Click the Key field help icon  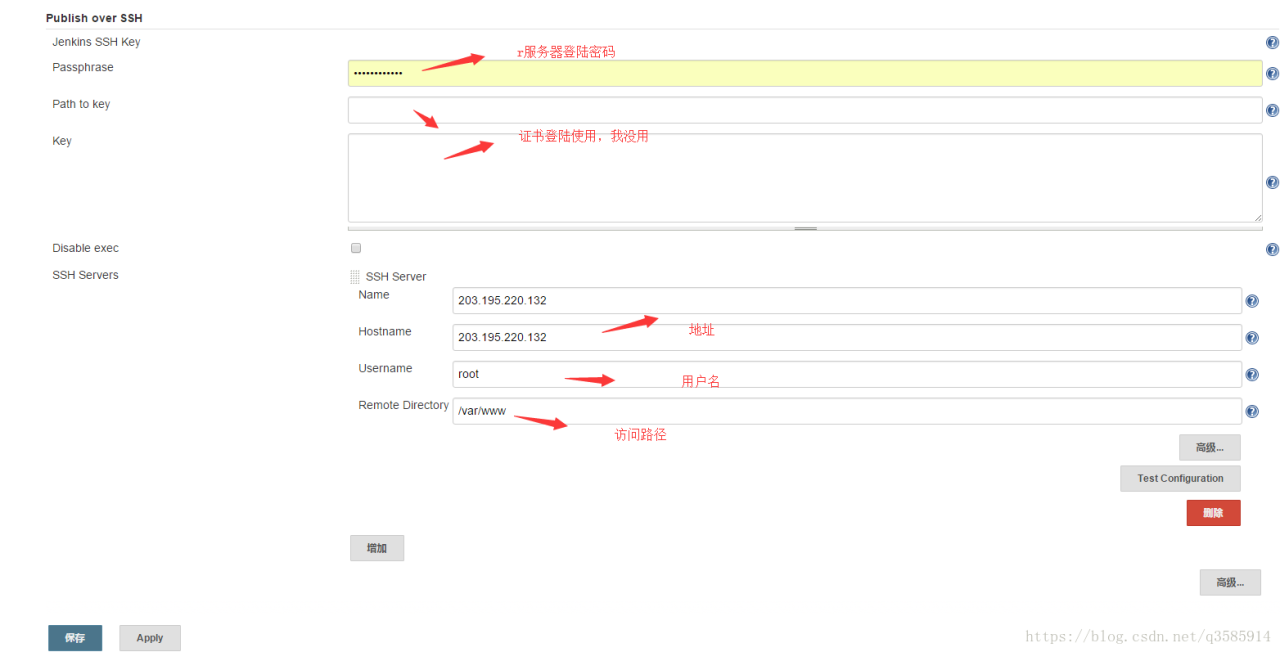(x=1272, y=182)
